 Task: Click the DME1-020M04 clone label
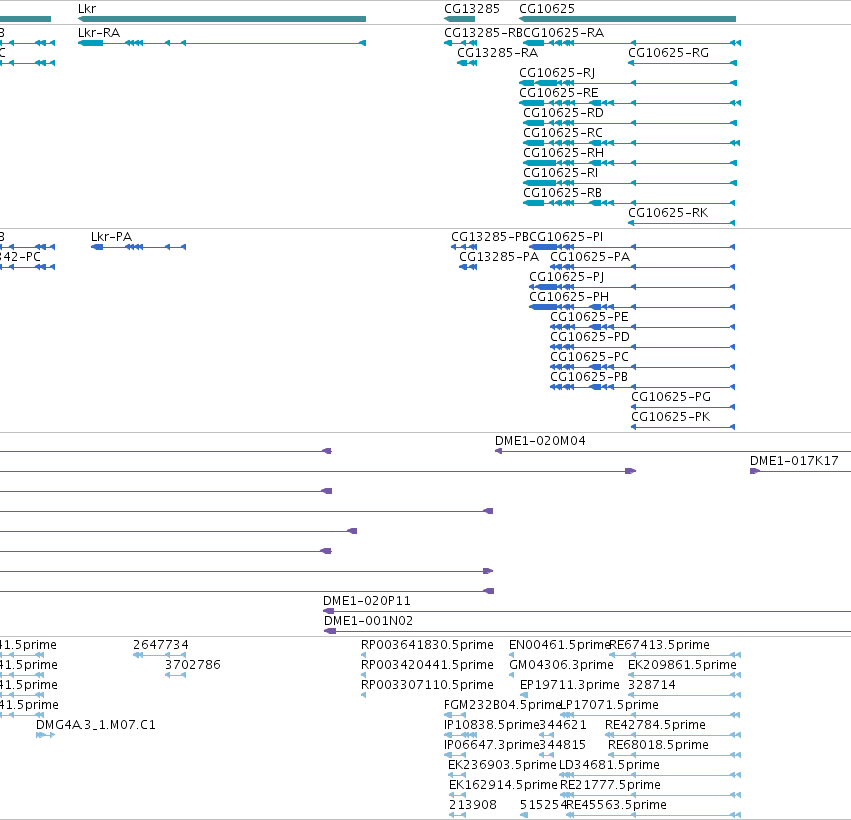coord(540,441)
